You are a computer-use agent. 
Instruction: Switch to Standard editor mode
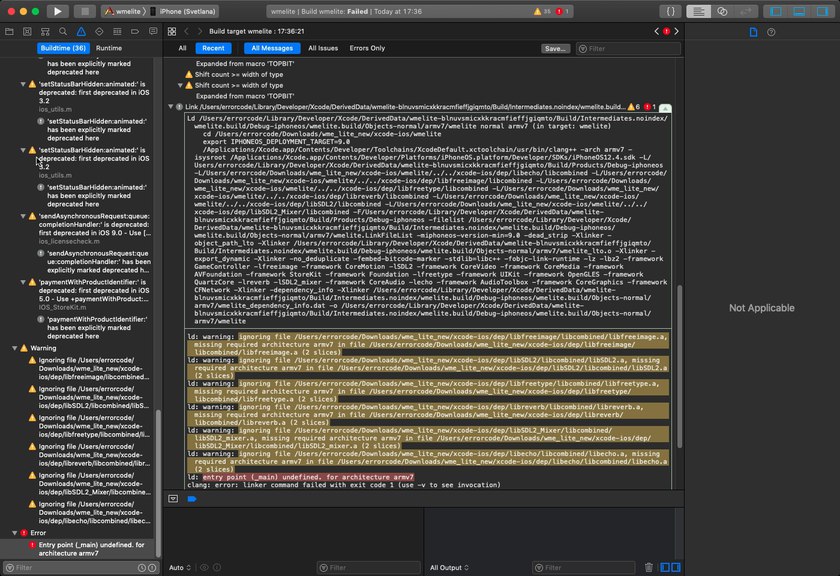coord(699,11)
